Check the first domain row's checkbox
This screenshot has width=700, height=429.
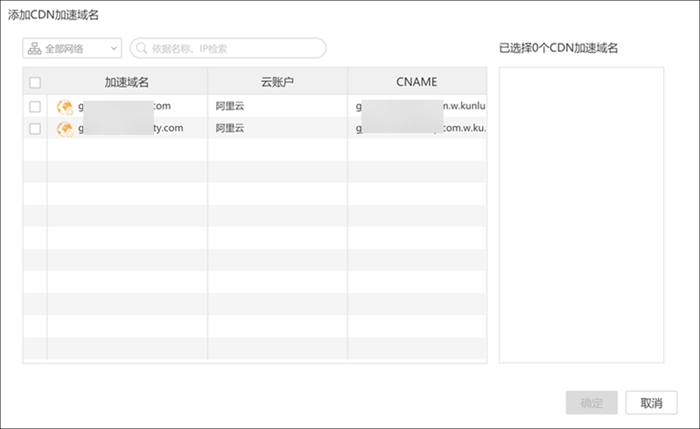pyautogui.click(x=35, y=106)
